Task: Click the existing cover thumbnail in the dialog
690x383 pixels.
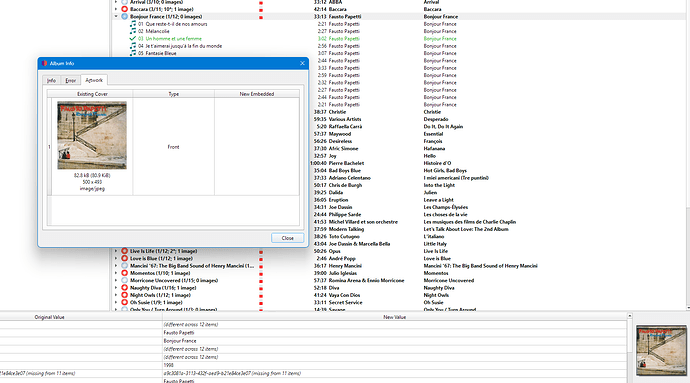Action: click(92, 135)
